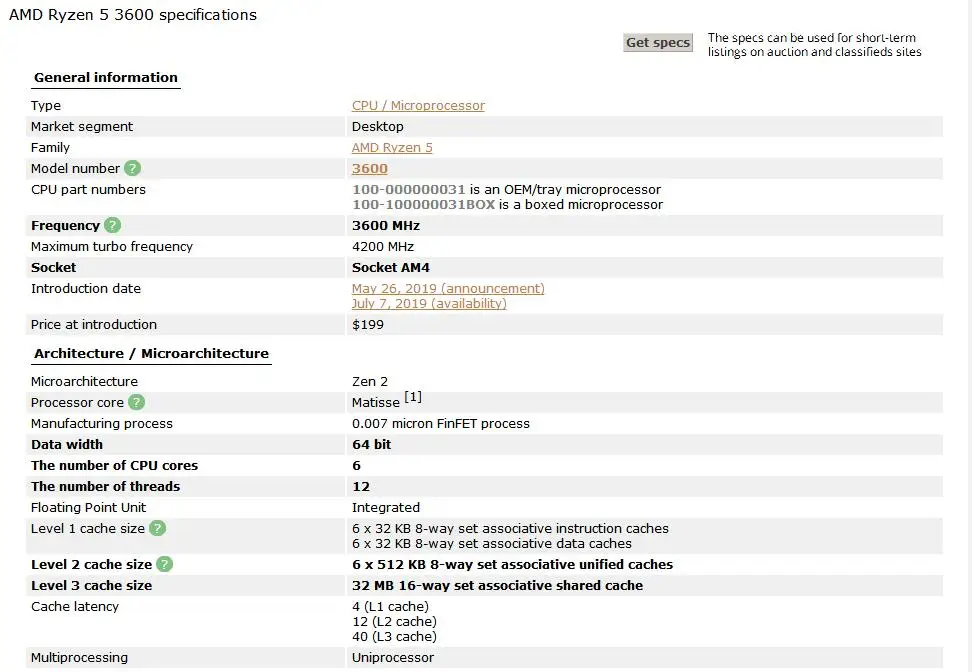Select the 4200 MHz turbo frequency value
The width and height of the screenshot is (972, 672).
coord(382,247)
